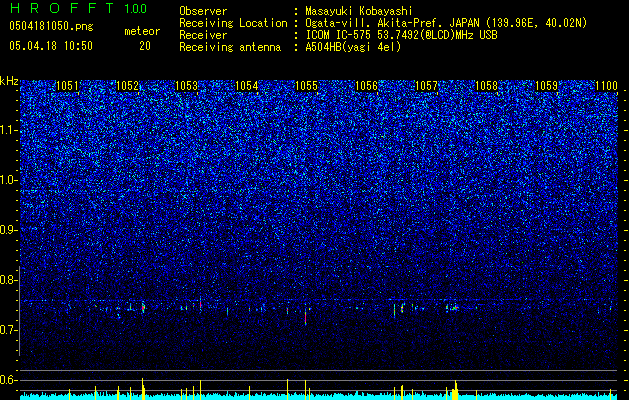Click the meteor count label
Viewport: 629px width, 400px height.
(142, 31)
